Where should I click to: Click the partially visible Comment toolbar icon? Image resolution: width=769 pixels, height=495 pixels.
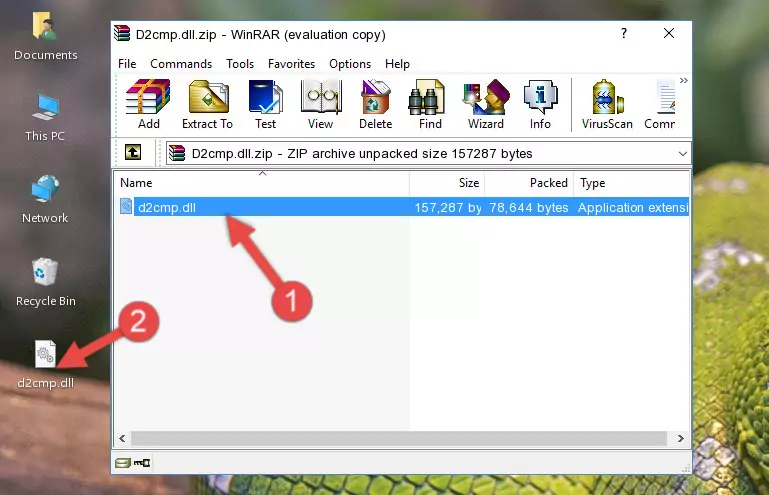click(660, 104)
